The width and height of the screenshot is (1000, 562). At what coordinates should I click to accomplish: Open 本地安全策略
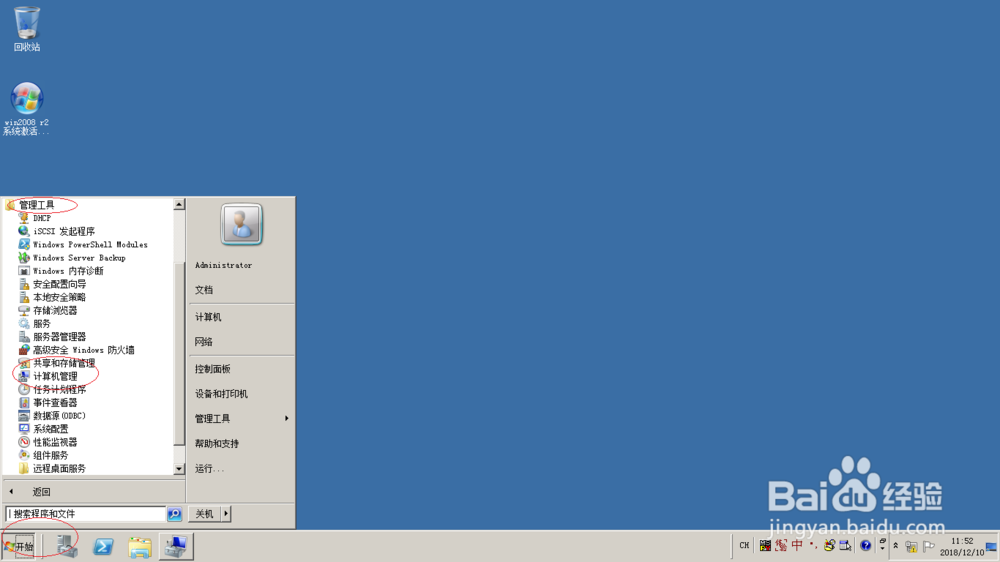coord(52,297)
